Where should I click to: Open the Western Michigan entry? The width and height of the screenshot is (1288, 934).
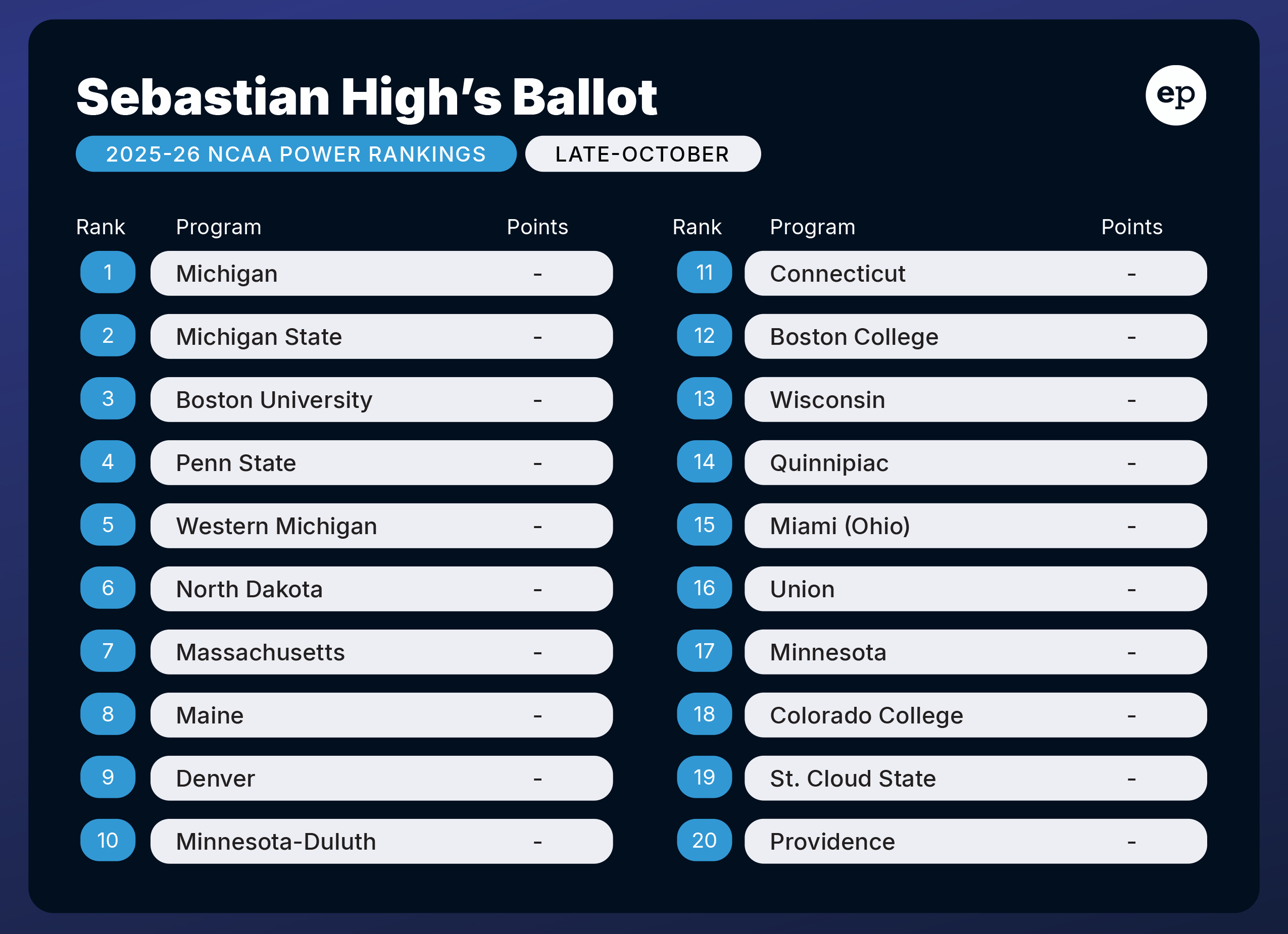point(381,526)
